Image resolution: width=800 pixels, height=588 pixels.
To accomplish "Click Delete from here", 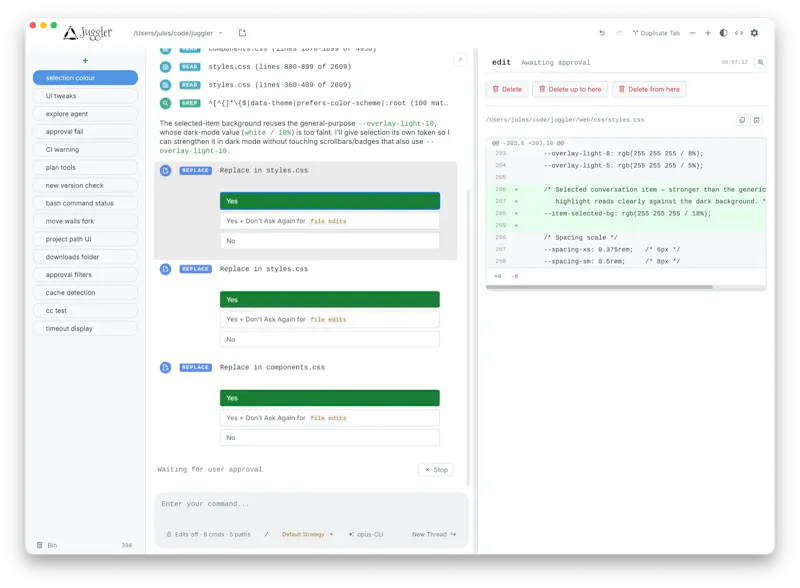I will click(x=649, y=89).
